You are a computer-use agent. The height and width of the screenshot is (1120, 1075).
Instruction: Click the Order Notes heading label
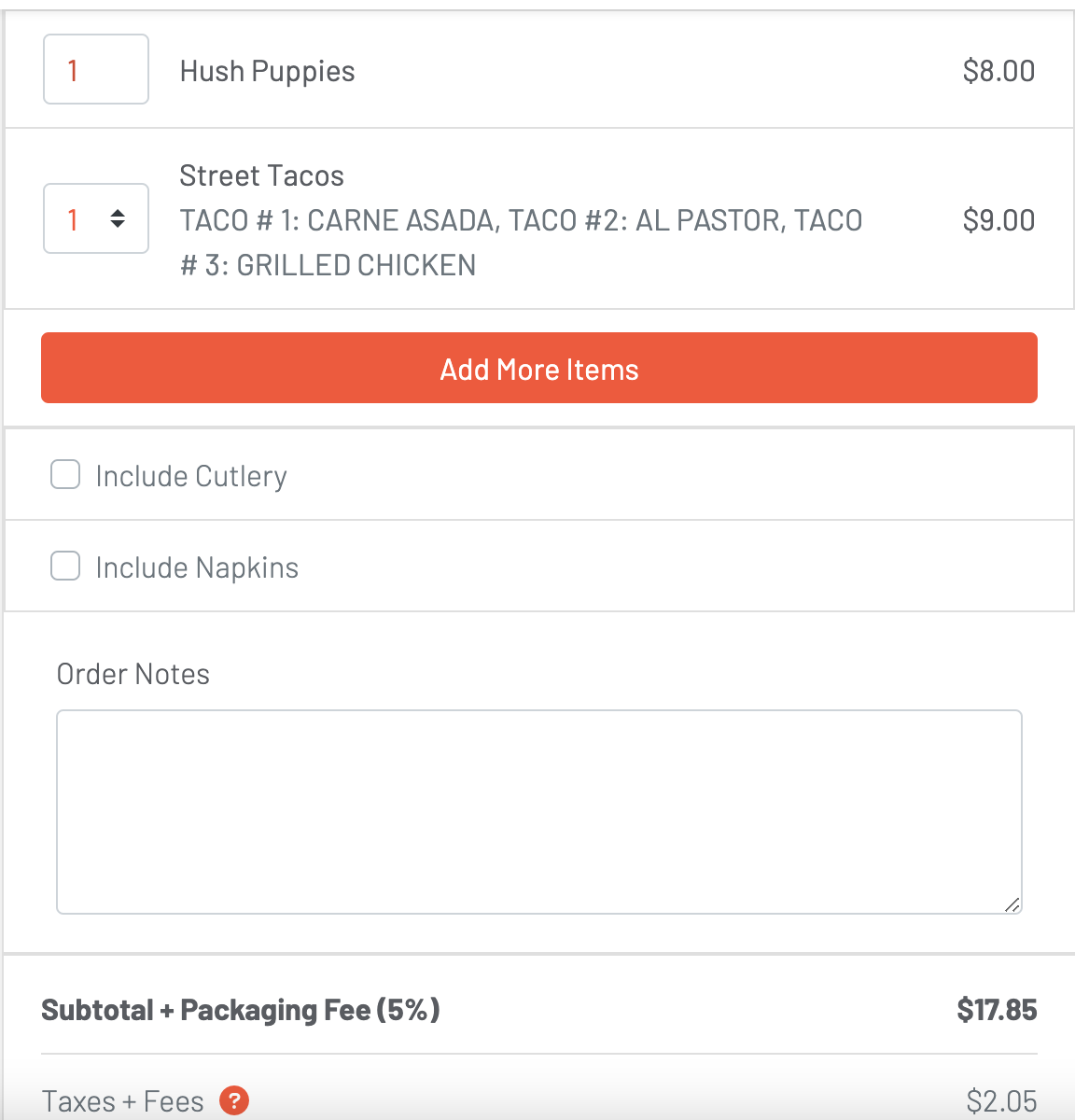coord(133,674)
